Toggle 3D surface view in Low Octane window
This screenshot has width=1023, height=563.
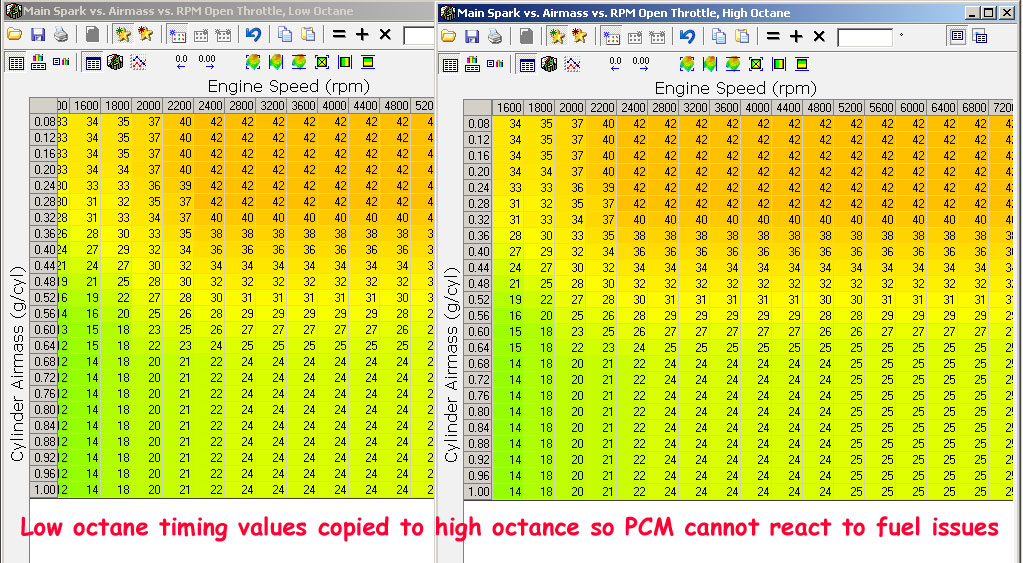point(114,63)
